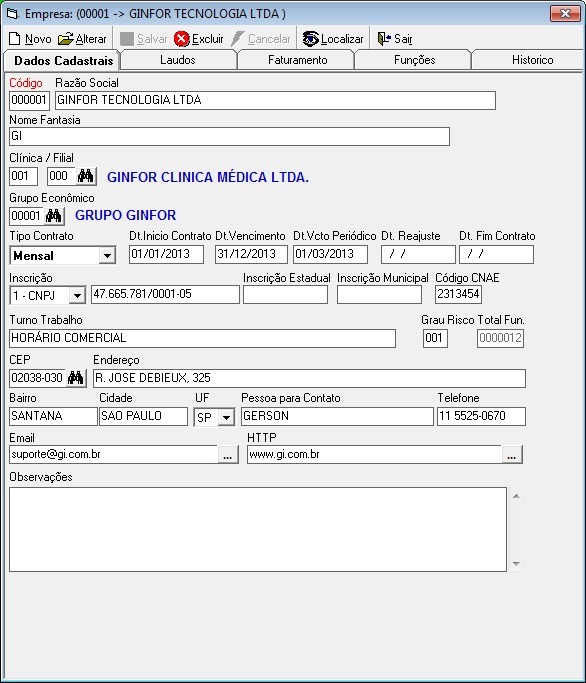Click the Email address field

113,455
